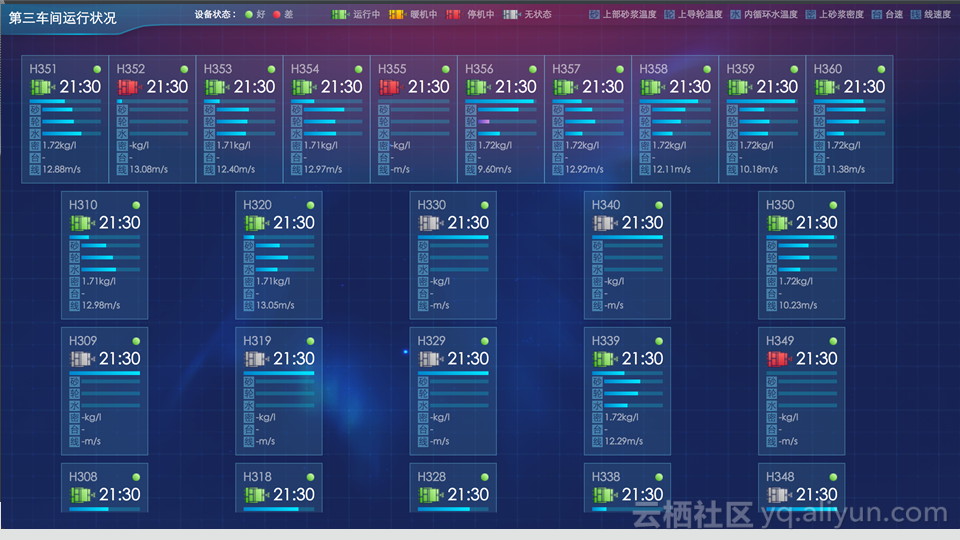Click the 1.71kg/l density on H310
Image resolution: width=960 pixels, height=540 pixels.
point(99,282)
